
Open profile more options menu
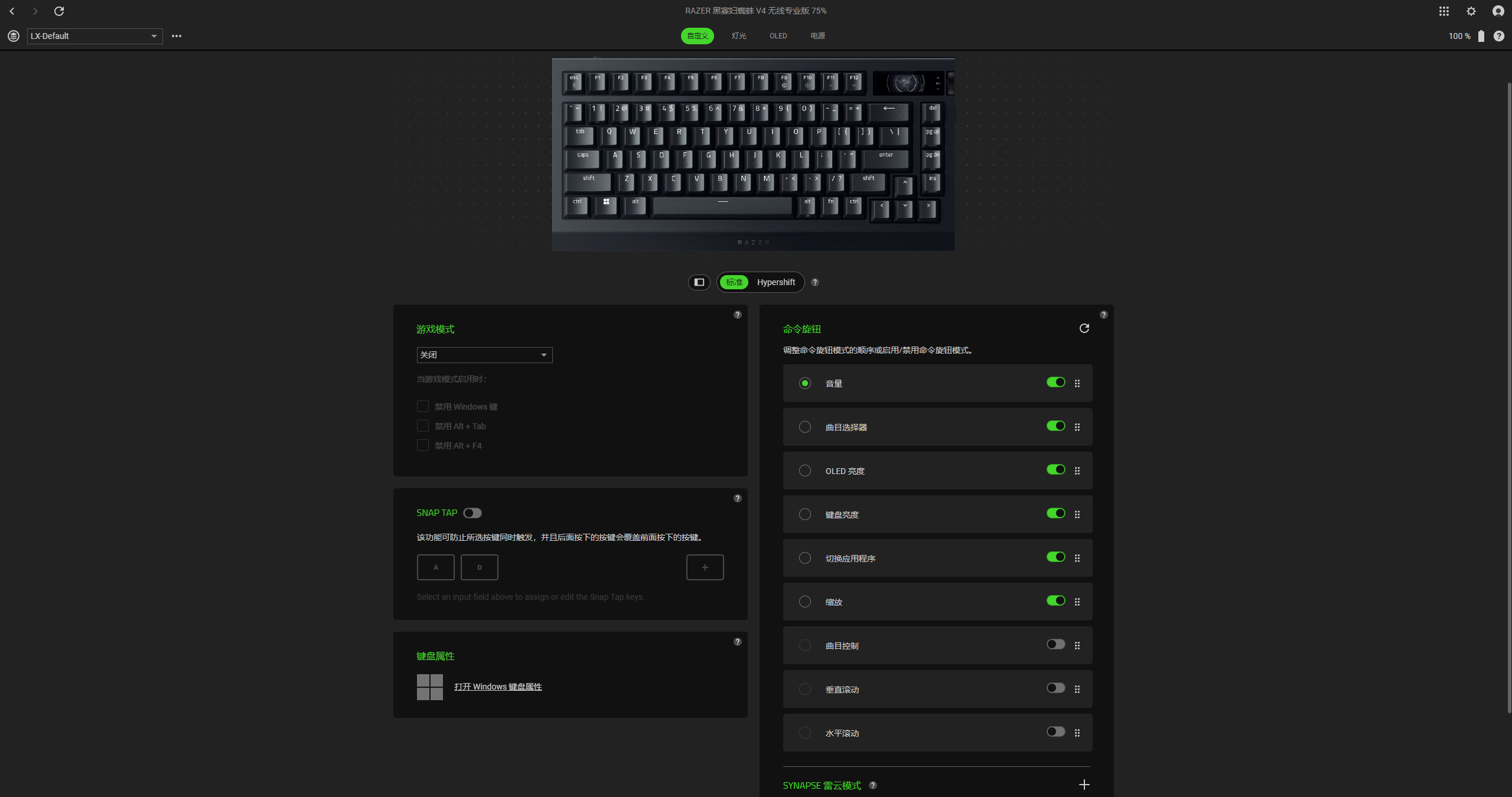(177, 36)
